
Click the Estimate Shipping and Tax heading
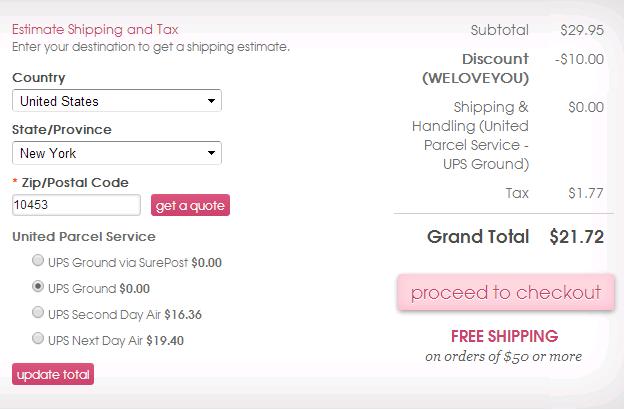95,29
